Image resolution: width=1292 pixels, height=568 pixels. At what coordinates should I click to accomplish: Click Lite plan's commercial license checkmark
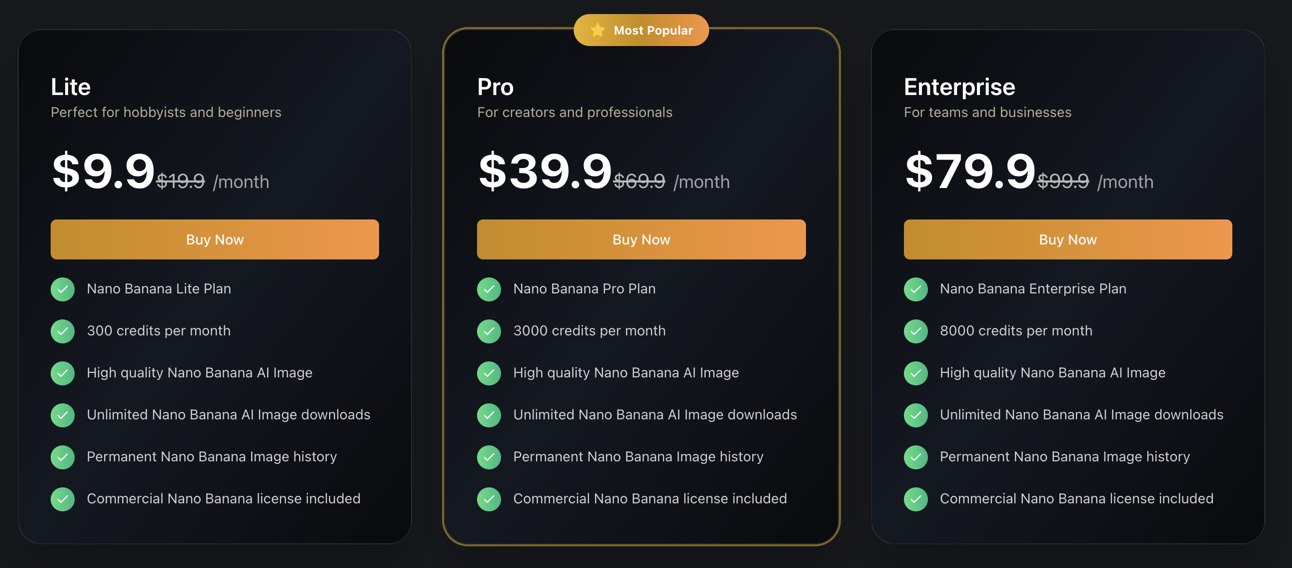point(63,499)
